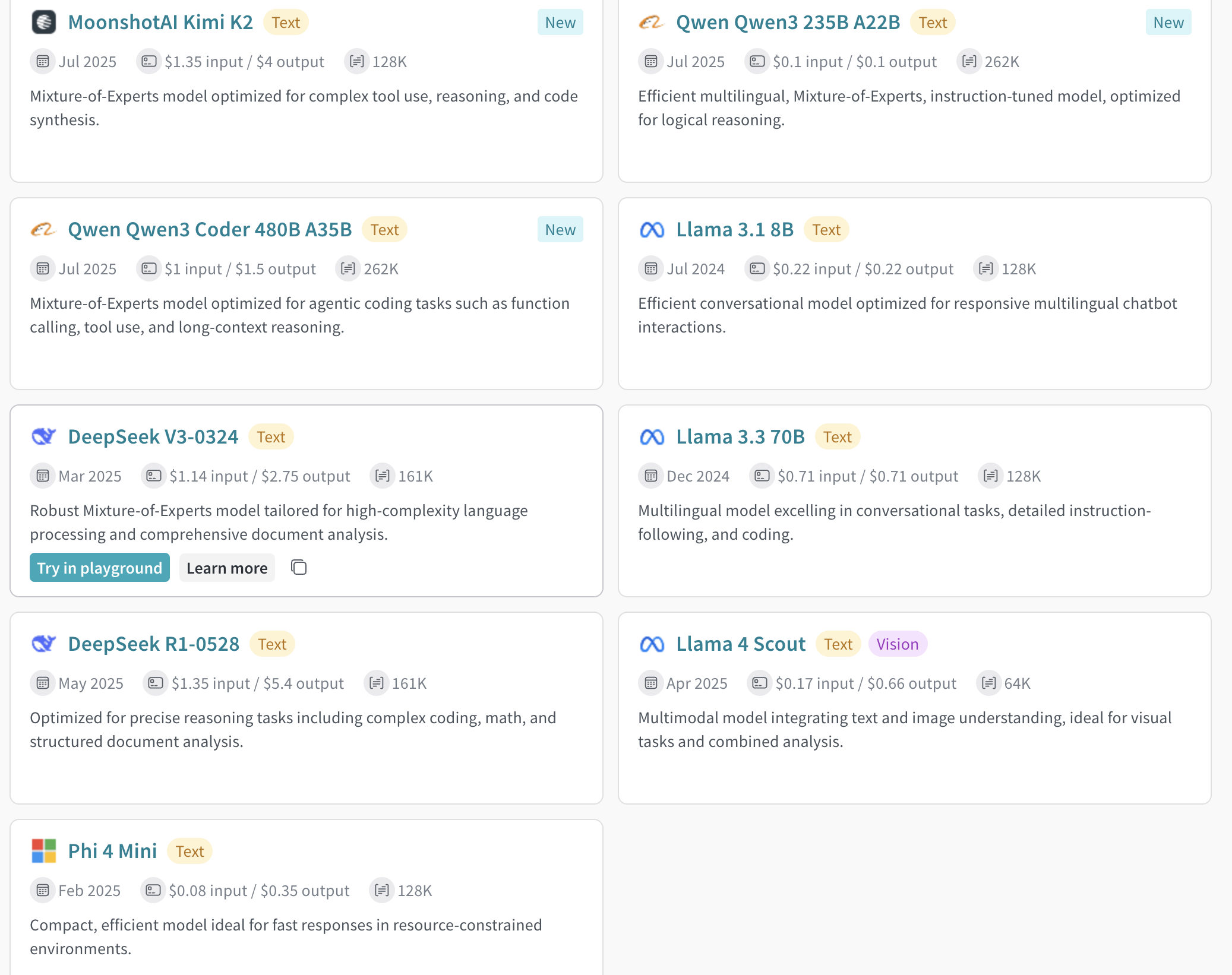
Task: Click the Meta logo beside Llama 4 Scout
Action: point(652,644)
